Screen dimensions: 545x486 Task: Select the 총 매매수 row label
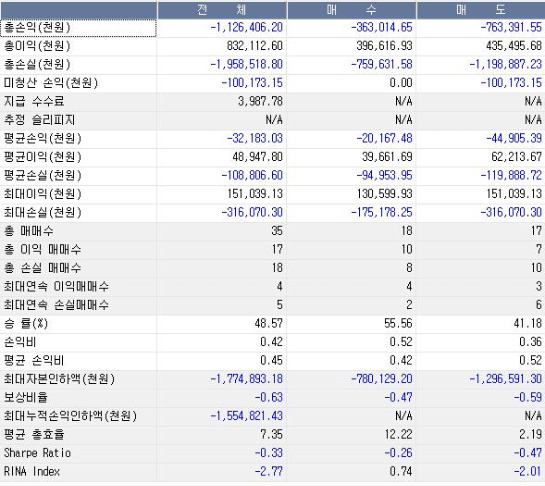click(29, 231)
